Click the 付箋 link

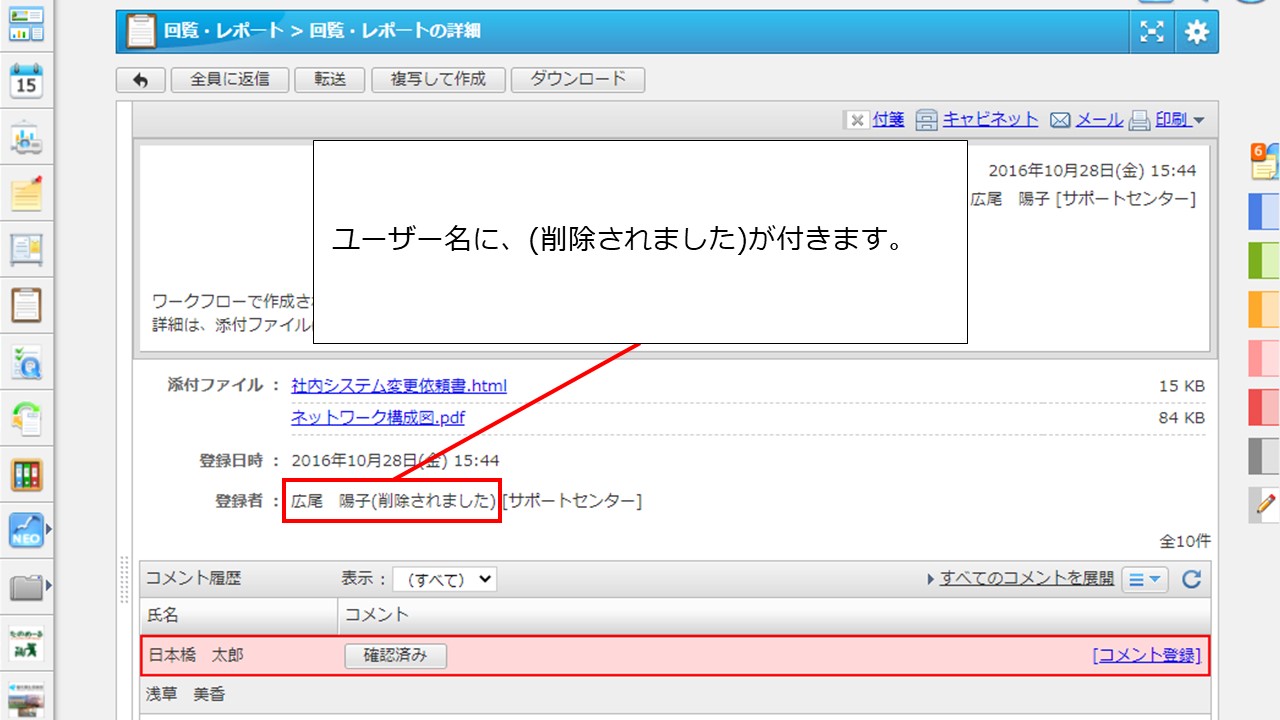pos(888,119)
